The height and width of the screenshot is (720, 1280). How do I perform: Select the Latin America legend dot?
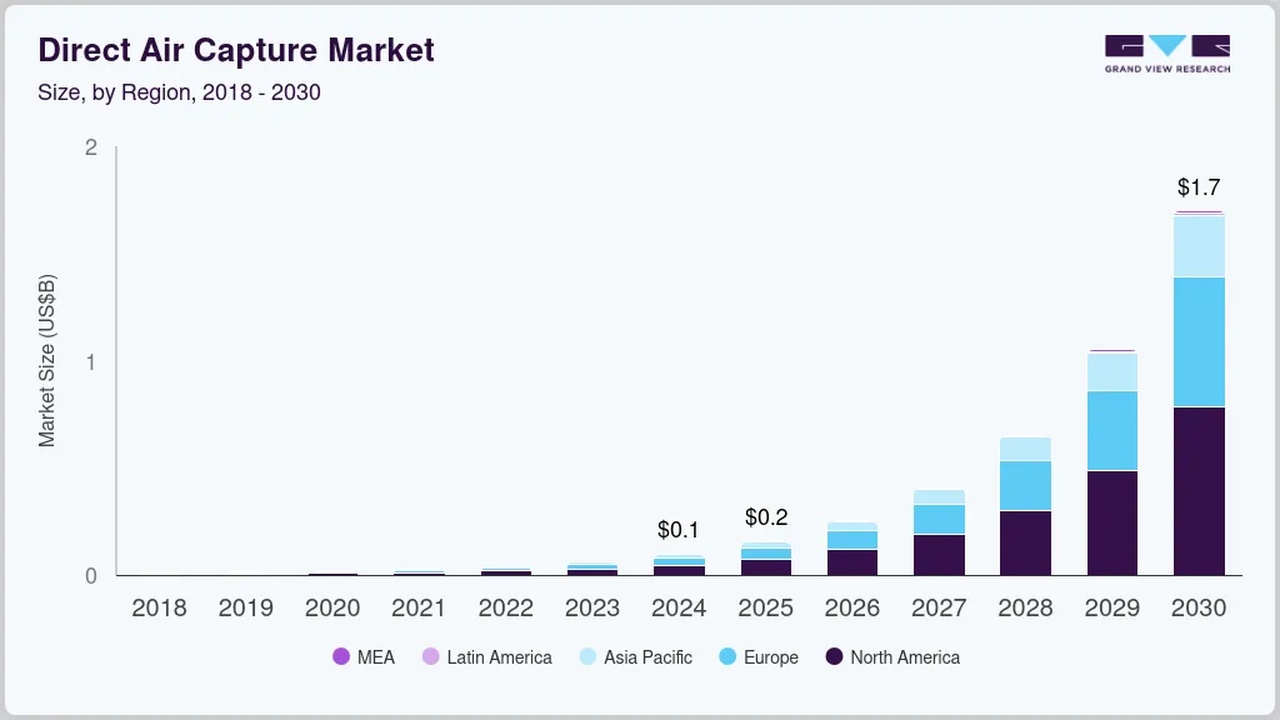(x=430, y=657)
